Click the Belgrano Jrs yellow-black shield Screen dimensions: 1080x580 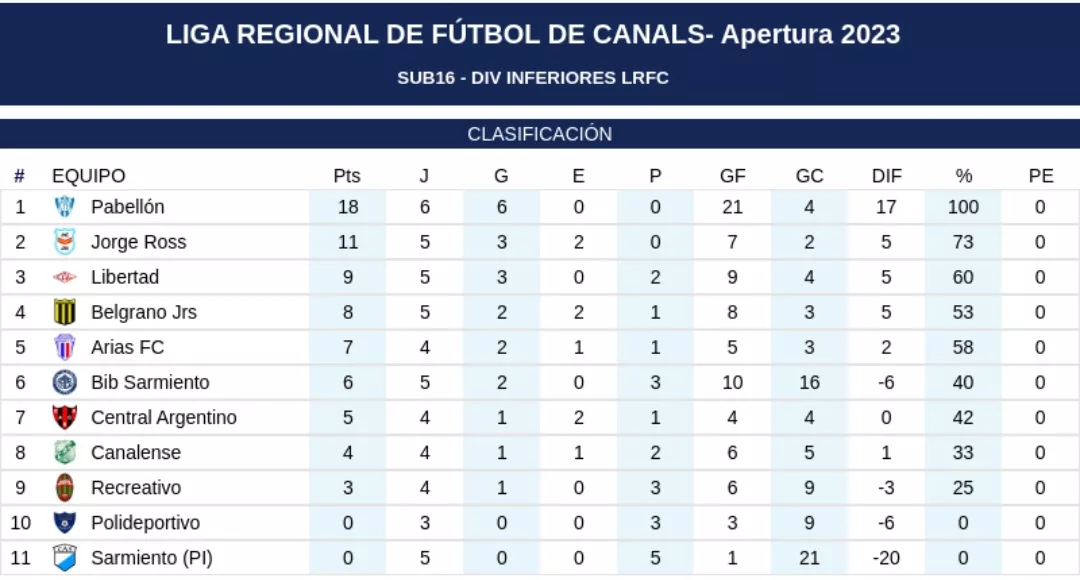64,312
